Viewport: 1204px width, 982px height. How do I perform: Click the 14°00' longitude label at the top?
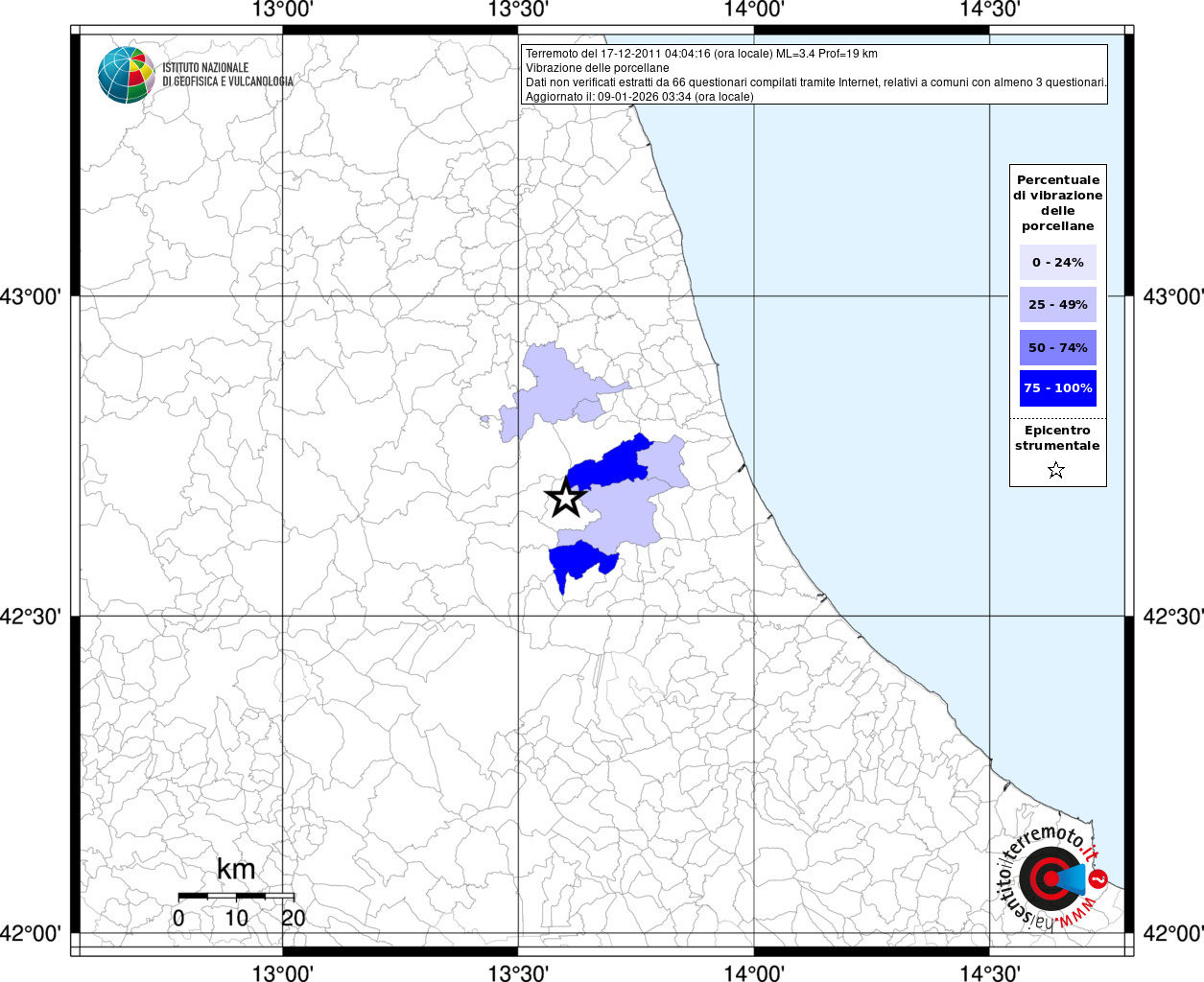coord(754,10)
